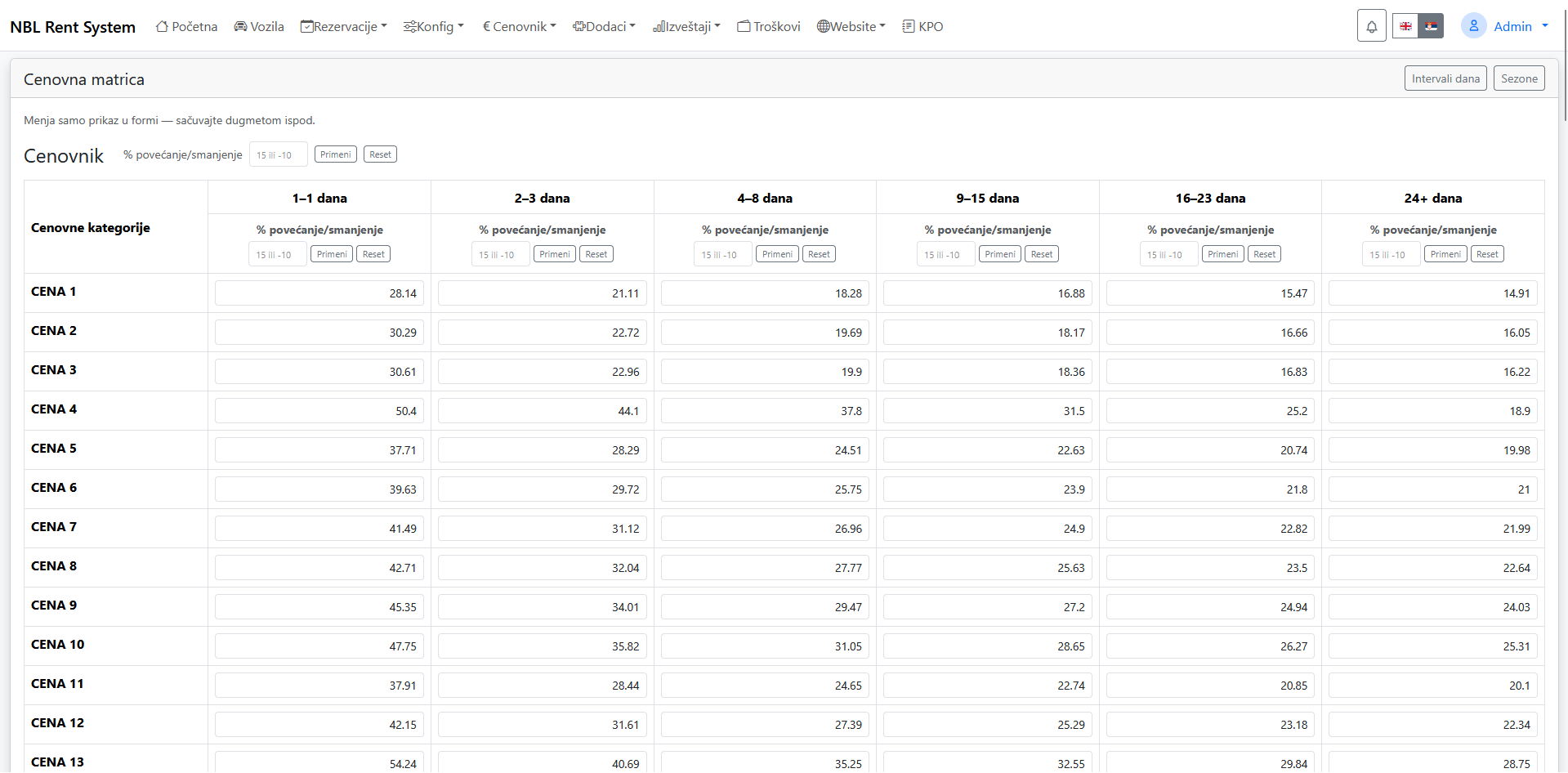Click the Intervali dana button
Viewport: 1568px width, 773px height.
point(1445,78)
